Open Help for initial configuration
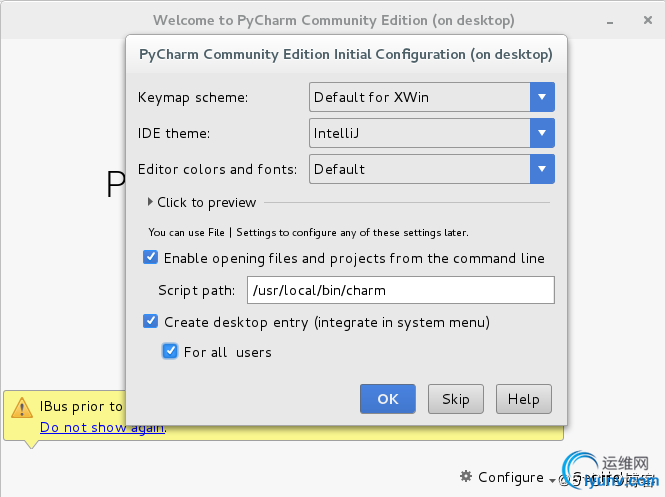 pos(524,399)
